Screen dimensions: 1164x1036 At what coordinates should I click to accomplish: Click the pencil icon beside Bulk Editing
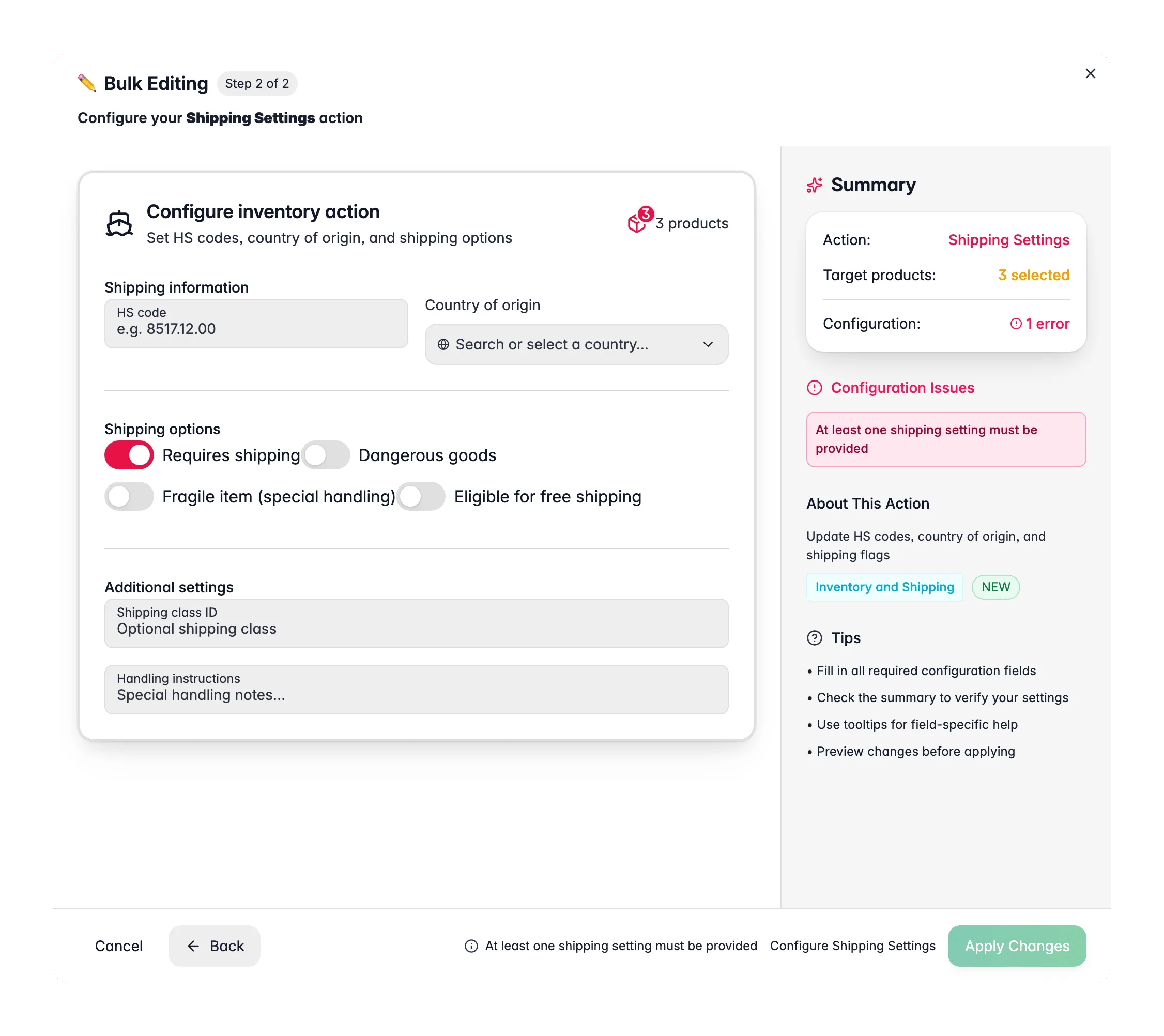[x=86, y=83]
